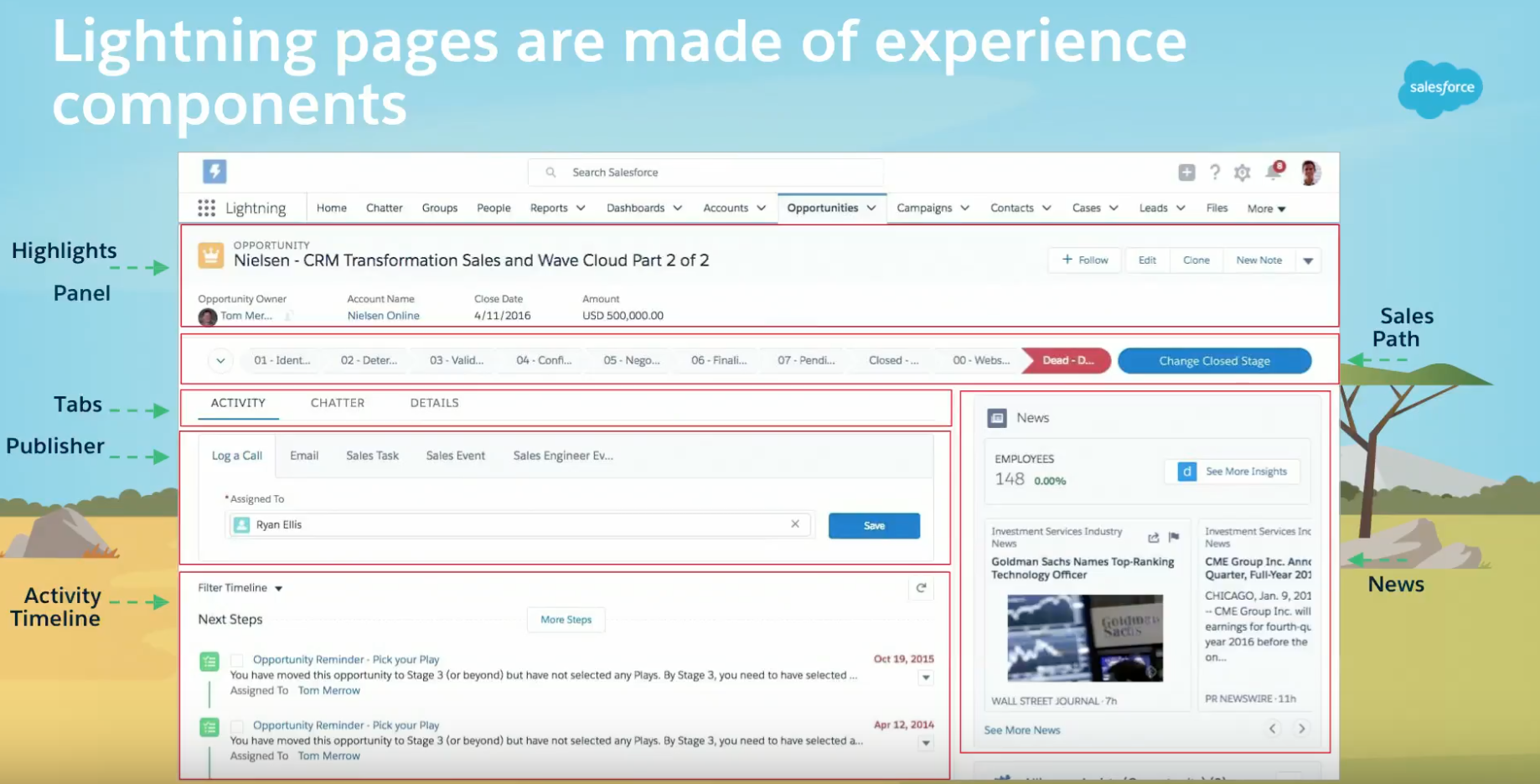Image resolution: width=1540 pixels, height=784 pixels.
Task: Open the Groups nav item
Action: click(x=440, y=208)
